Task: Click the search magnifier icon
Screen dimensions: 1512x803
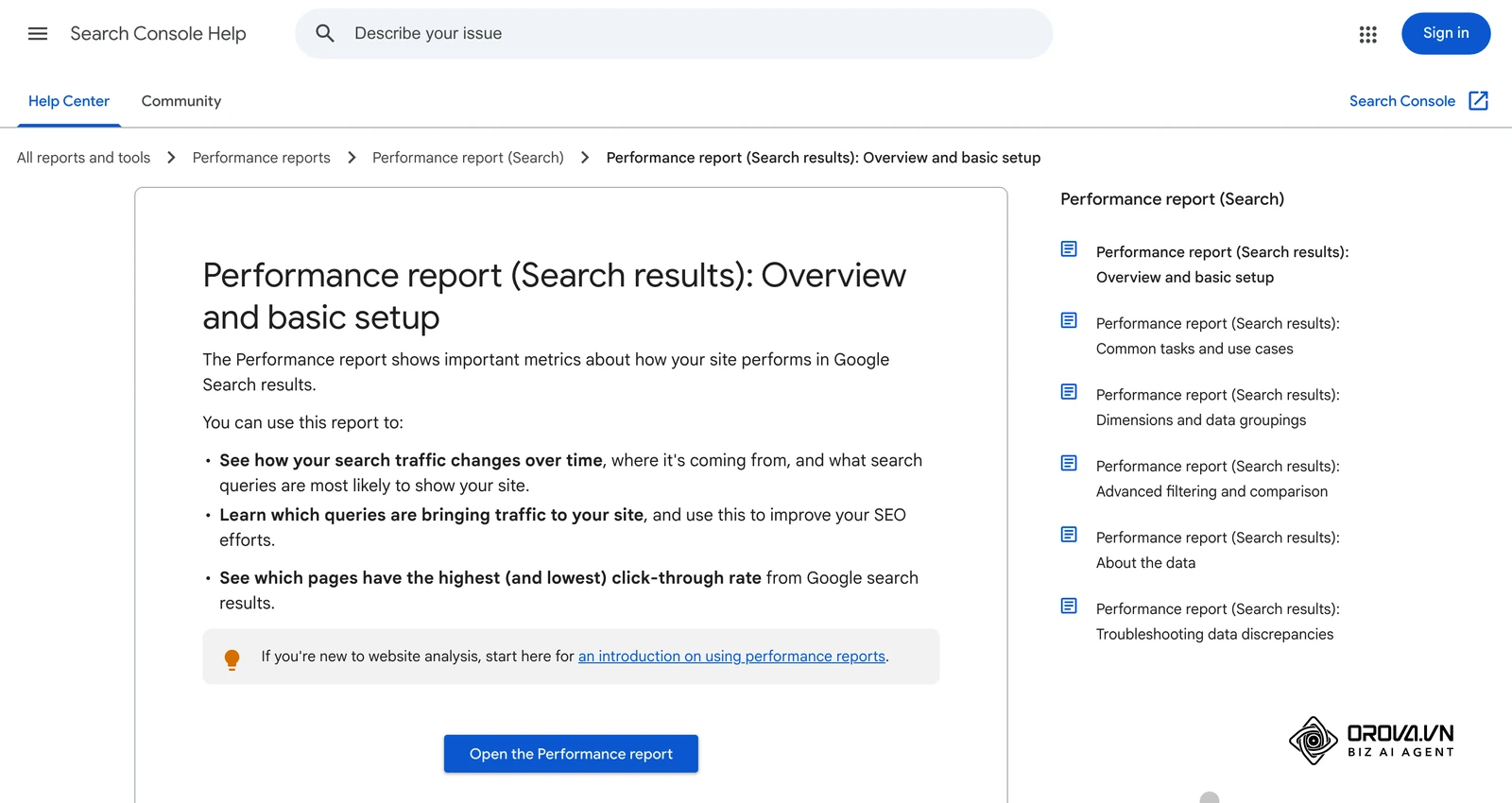Action: [325, 34]
